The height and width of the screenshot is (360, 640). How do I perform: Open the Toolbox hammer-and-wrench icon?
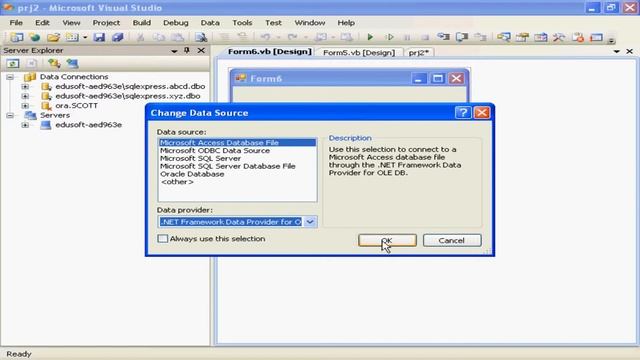click(559, 38)
